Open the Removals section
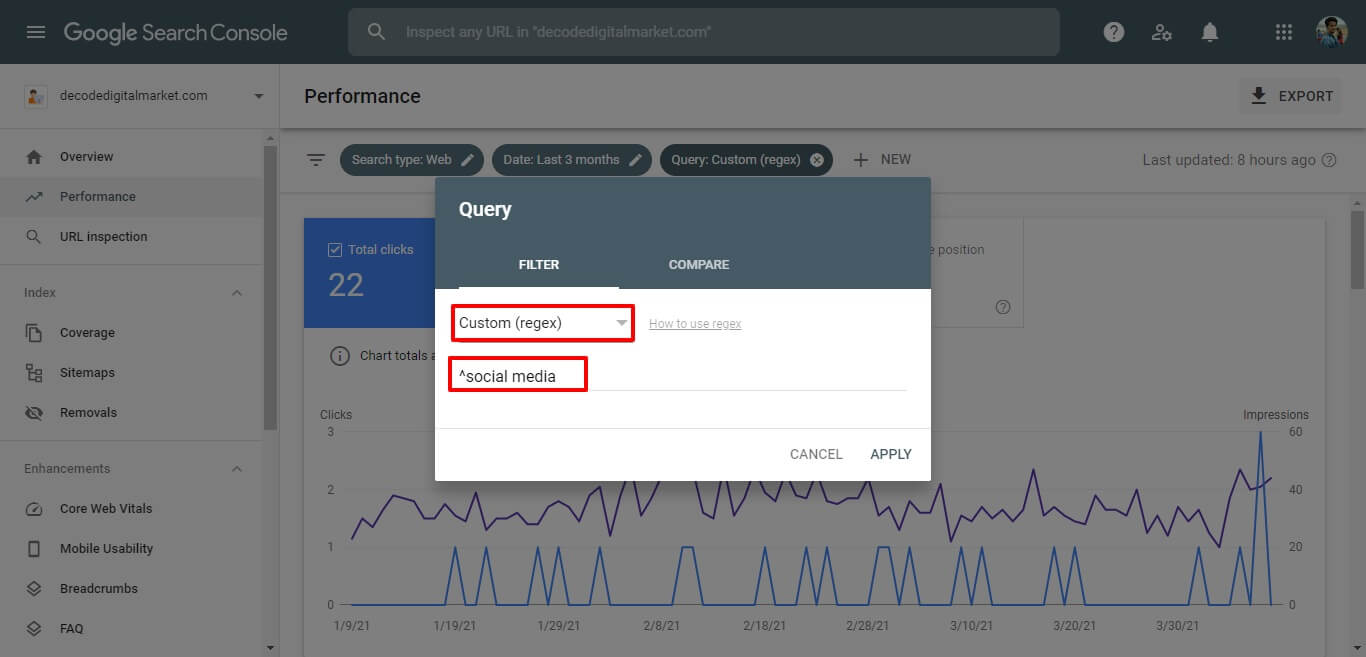Screen dimensions: 1366x657 point(87,412)
